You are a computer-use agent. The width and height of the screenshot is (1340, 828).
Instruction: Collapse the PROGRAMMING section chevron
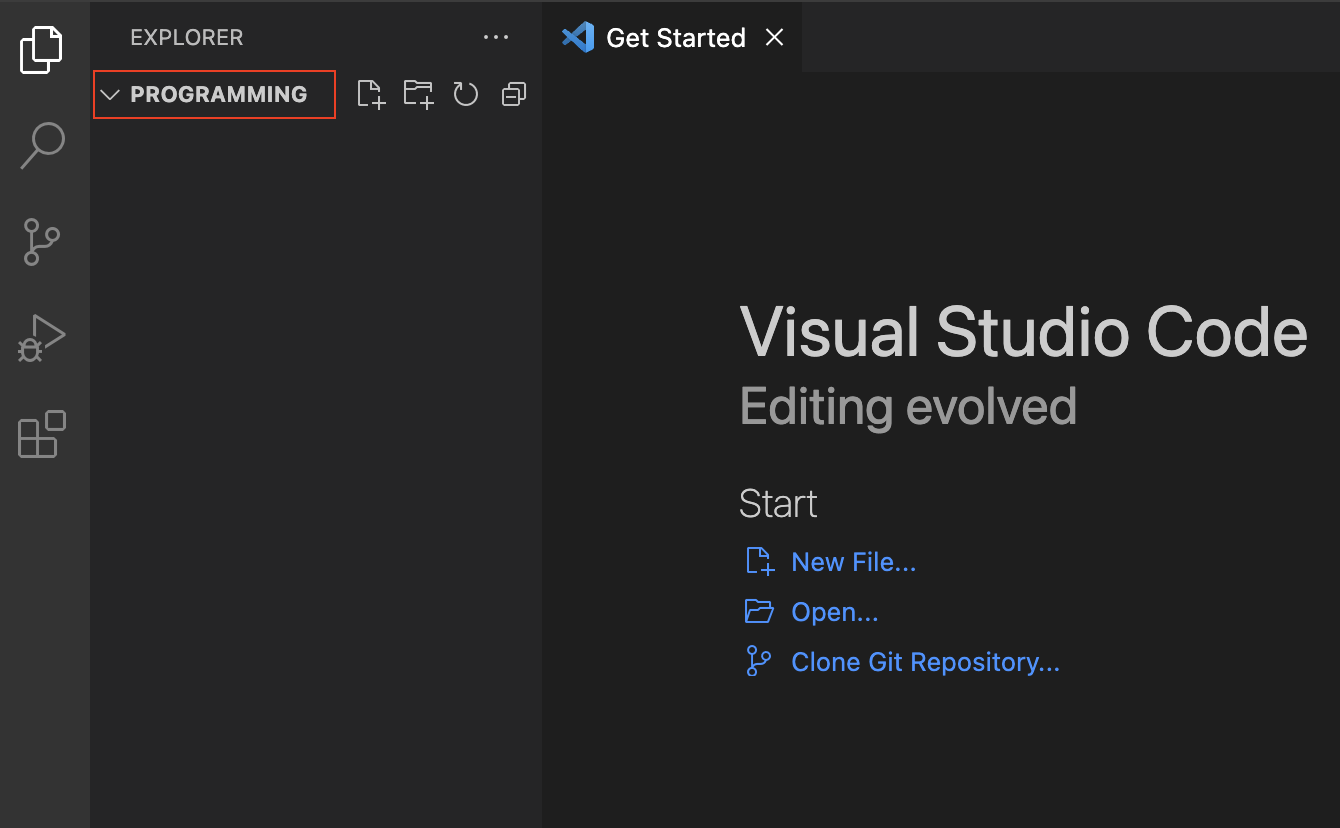pyautogui.click(x=111, y=95)
